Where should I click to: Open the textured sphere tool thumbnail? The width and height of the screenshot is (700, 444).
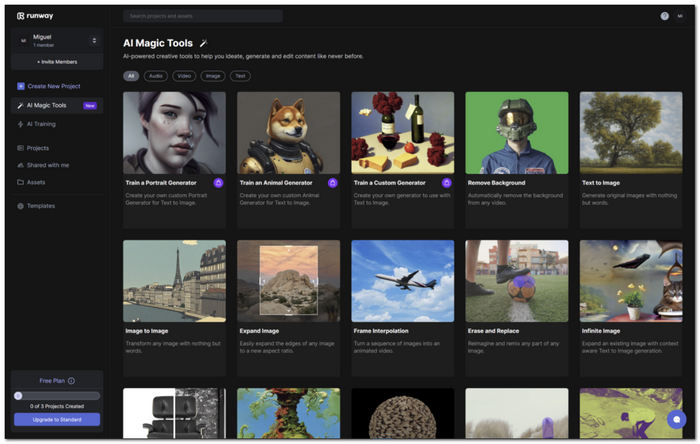(403, 413)
